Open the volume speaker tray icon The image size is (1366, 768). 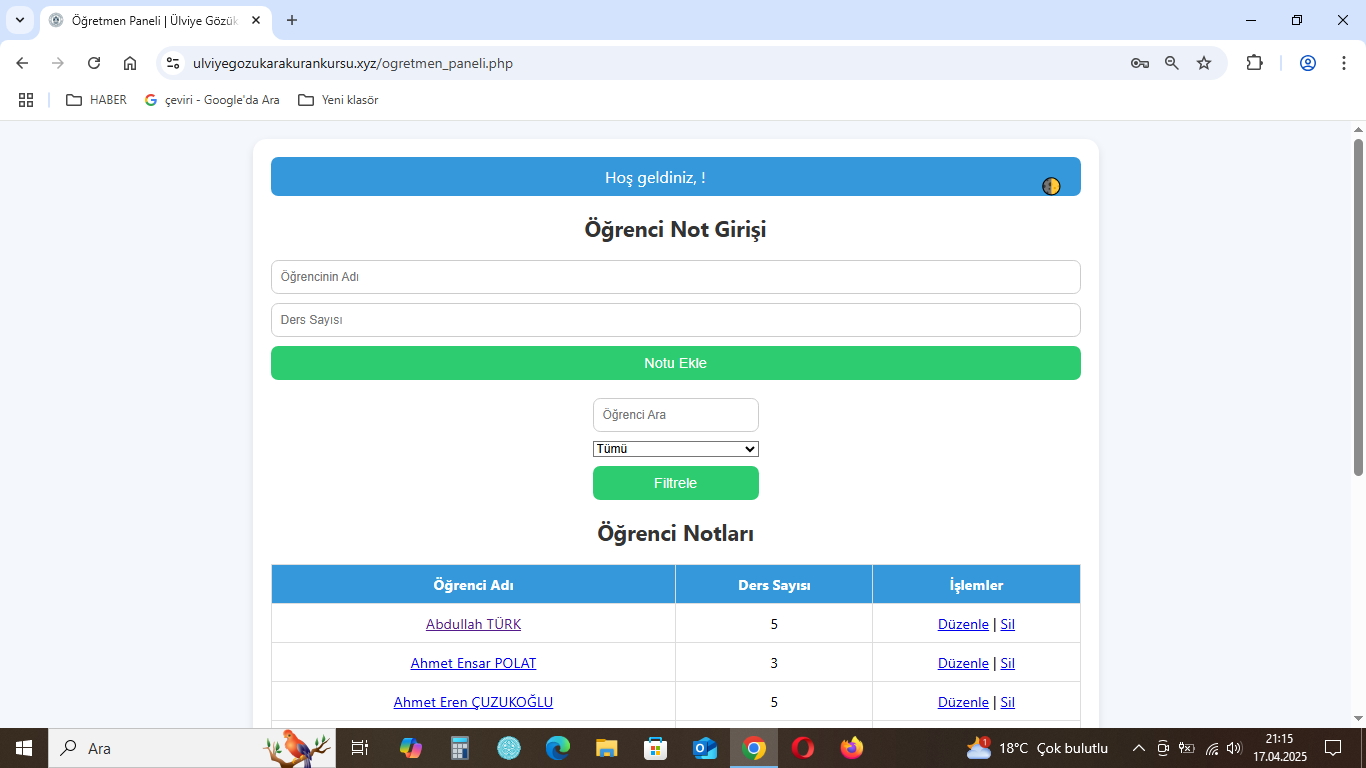(x=1234, y=748)
